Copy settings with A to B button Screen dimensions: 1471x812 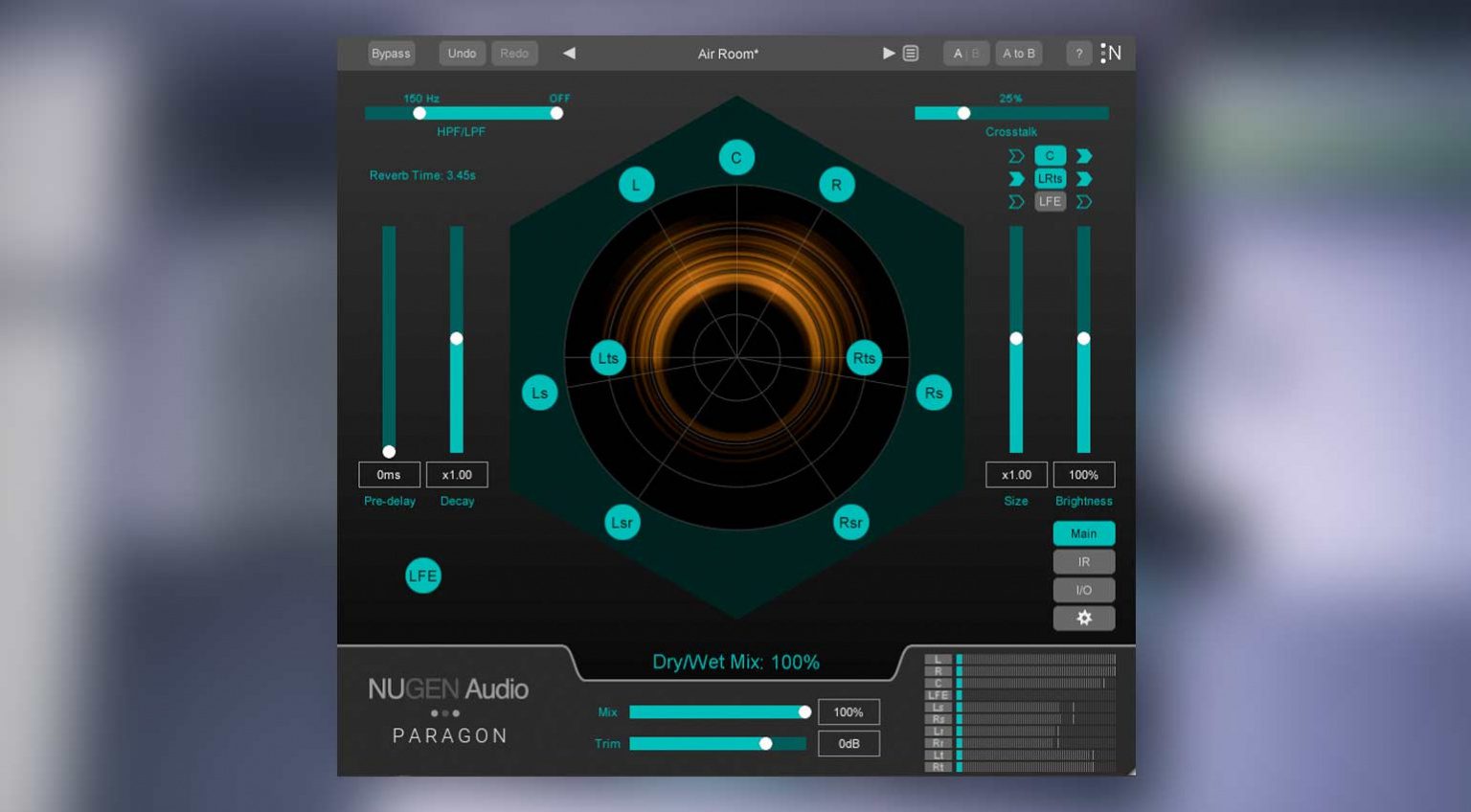[x=1018, y=54]
